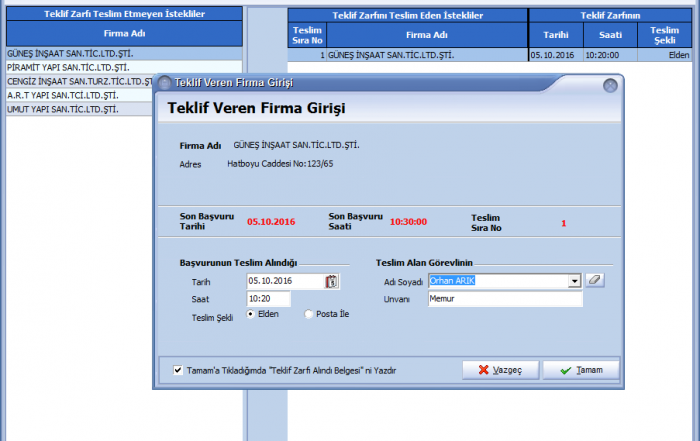Select the Posta İle radio button
Viewport: 700px width, 441px height.
pyautogui.click(x=308, y=314)
